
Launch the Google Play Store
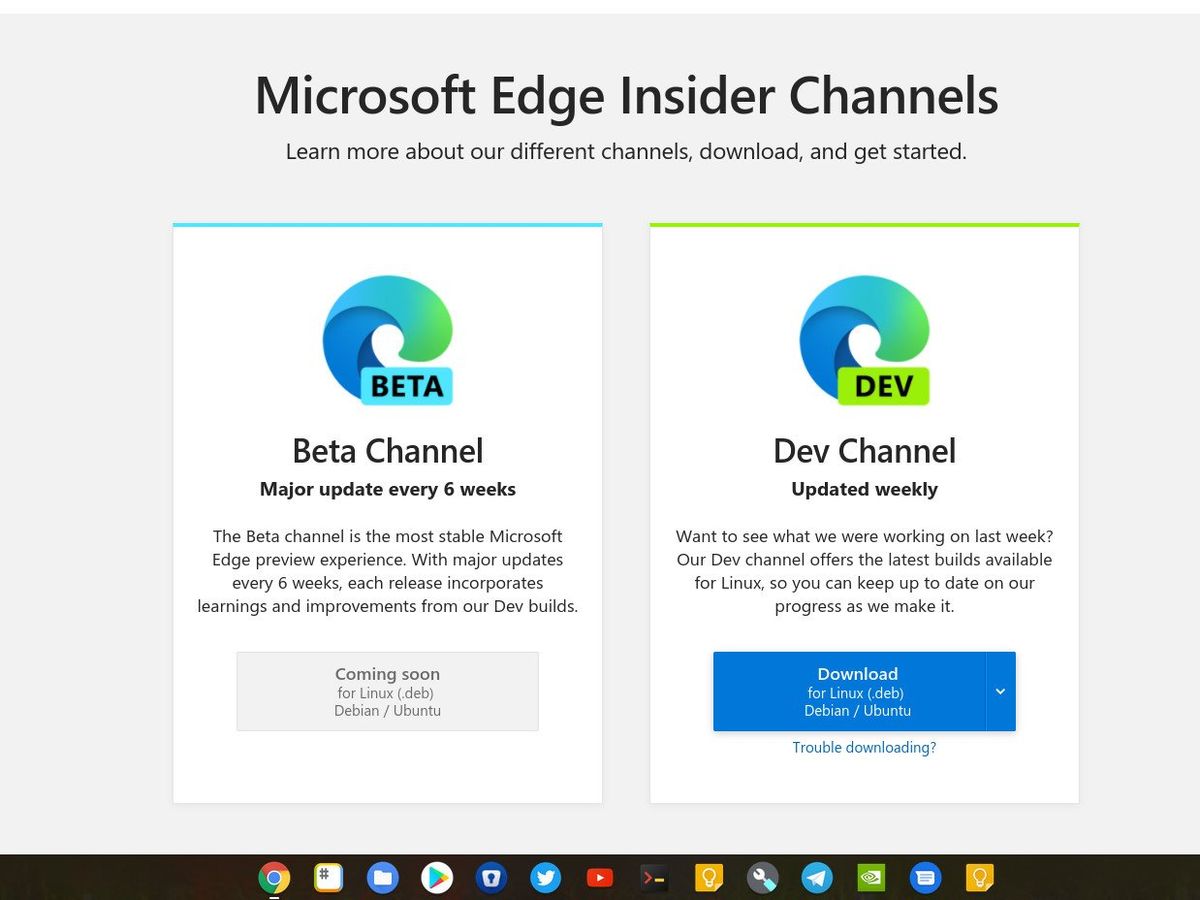coord(437,877)
